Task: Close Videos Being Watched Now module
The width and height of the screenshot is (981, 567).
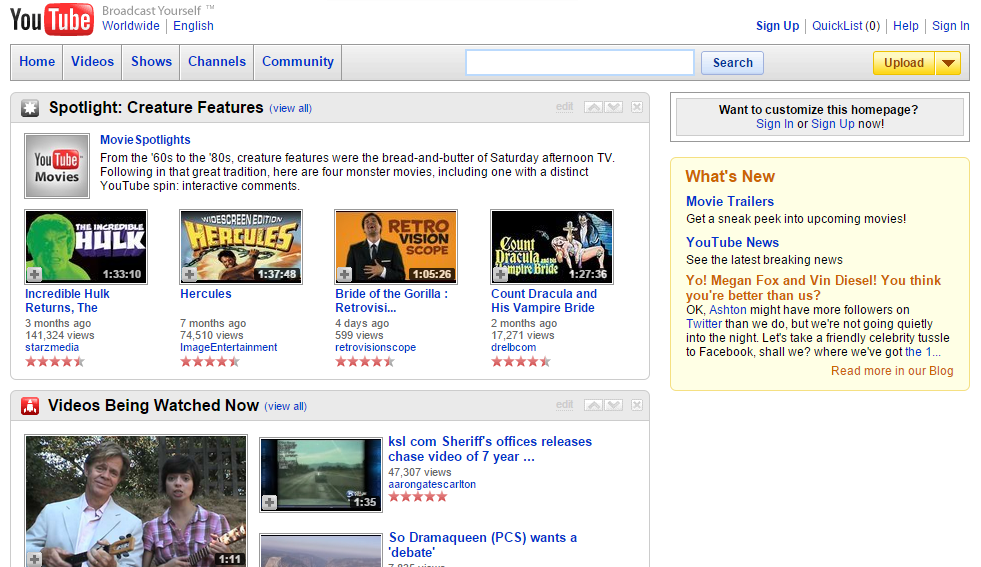Action: pyautogui.click(x=637, y=405)
